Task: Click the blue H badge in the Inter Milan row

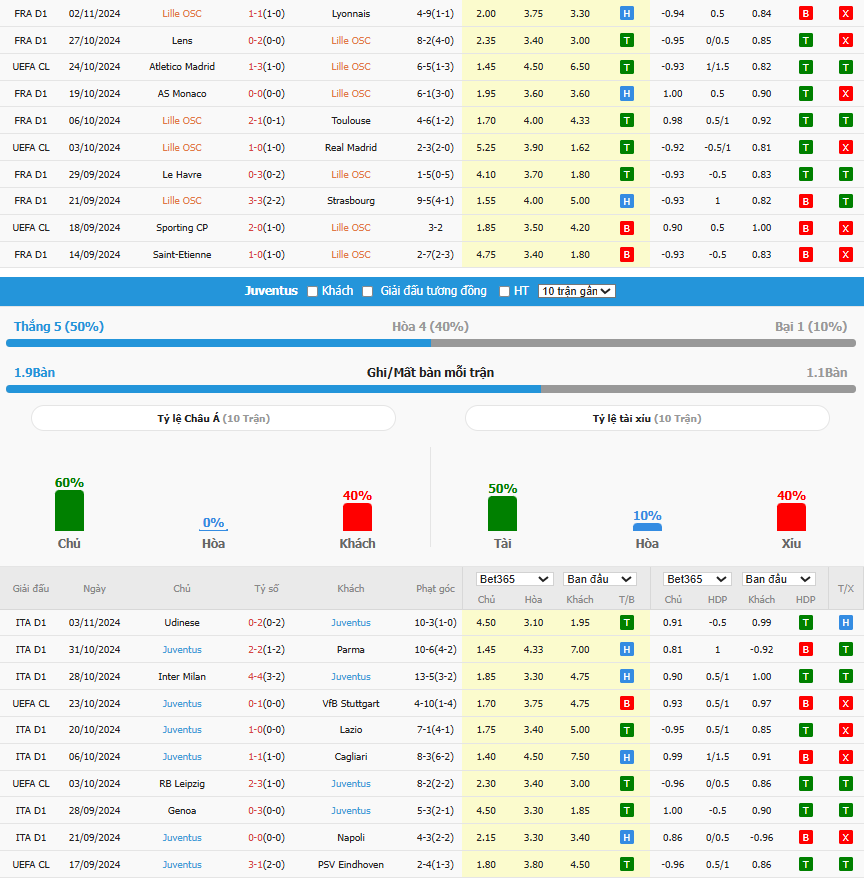Action: pos(626,676)
